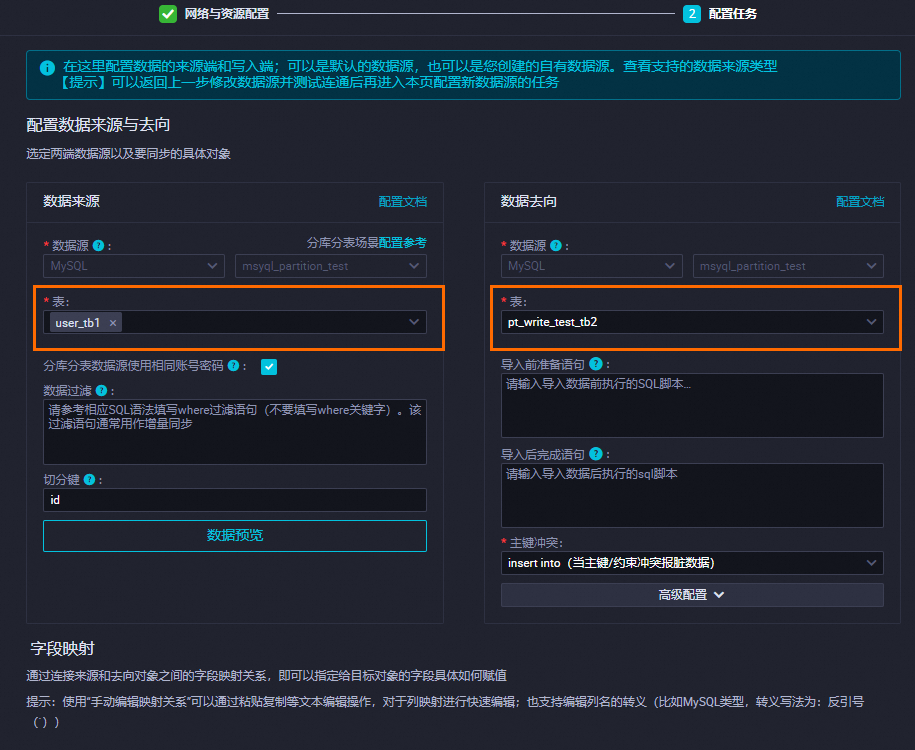Open destination msyql_partition_test datasource dropdown
915x750 pixels.
click(x=788, y=266)
